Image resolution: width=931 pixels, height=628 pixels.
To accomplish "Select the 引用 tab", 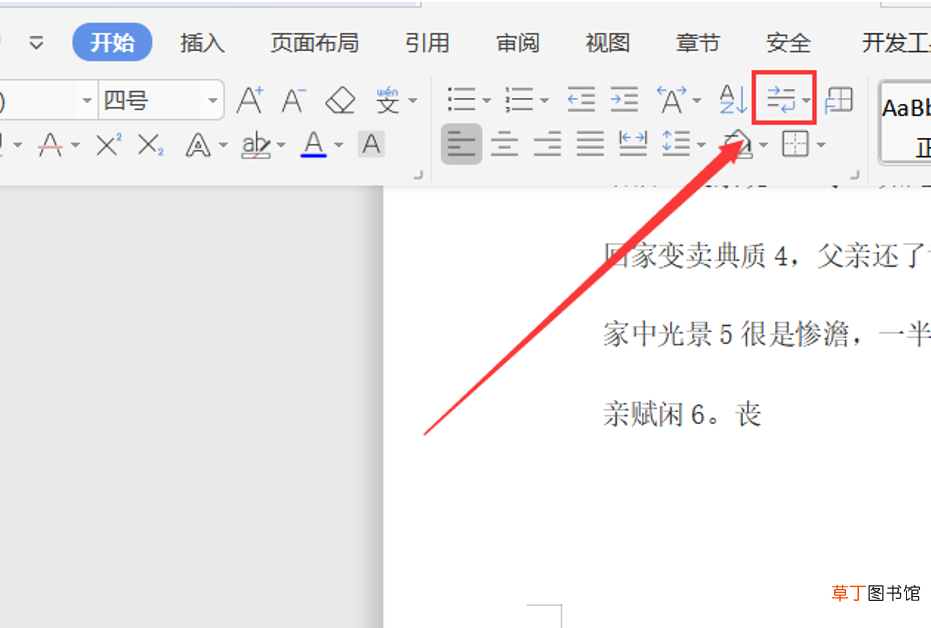I will point(427,43).
